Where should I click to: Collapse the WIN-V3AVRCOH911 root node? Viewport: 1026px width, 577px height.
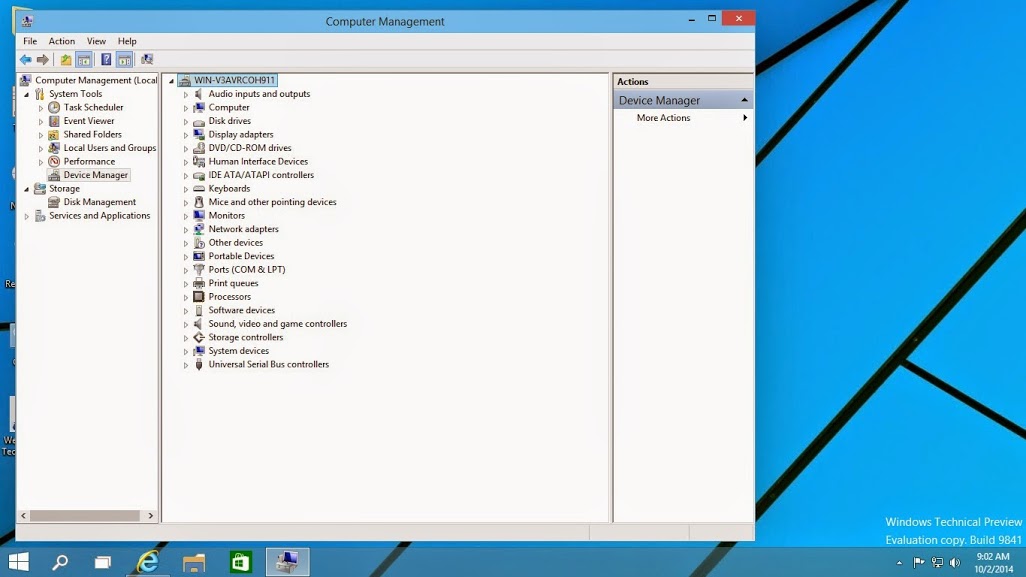tap(171, 81)
